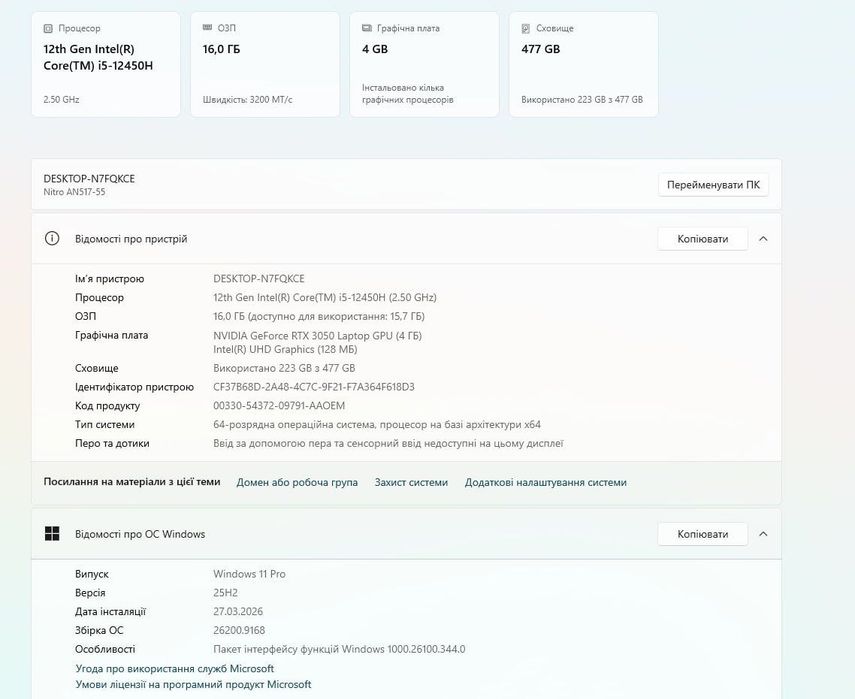Open Умови ліцензії на програмний продукт Microsoft
The image size is (855, 699).
coord(193,684)
